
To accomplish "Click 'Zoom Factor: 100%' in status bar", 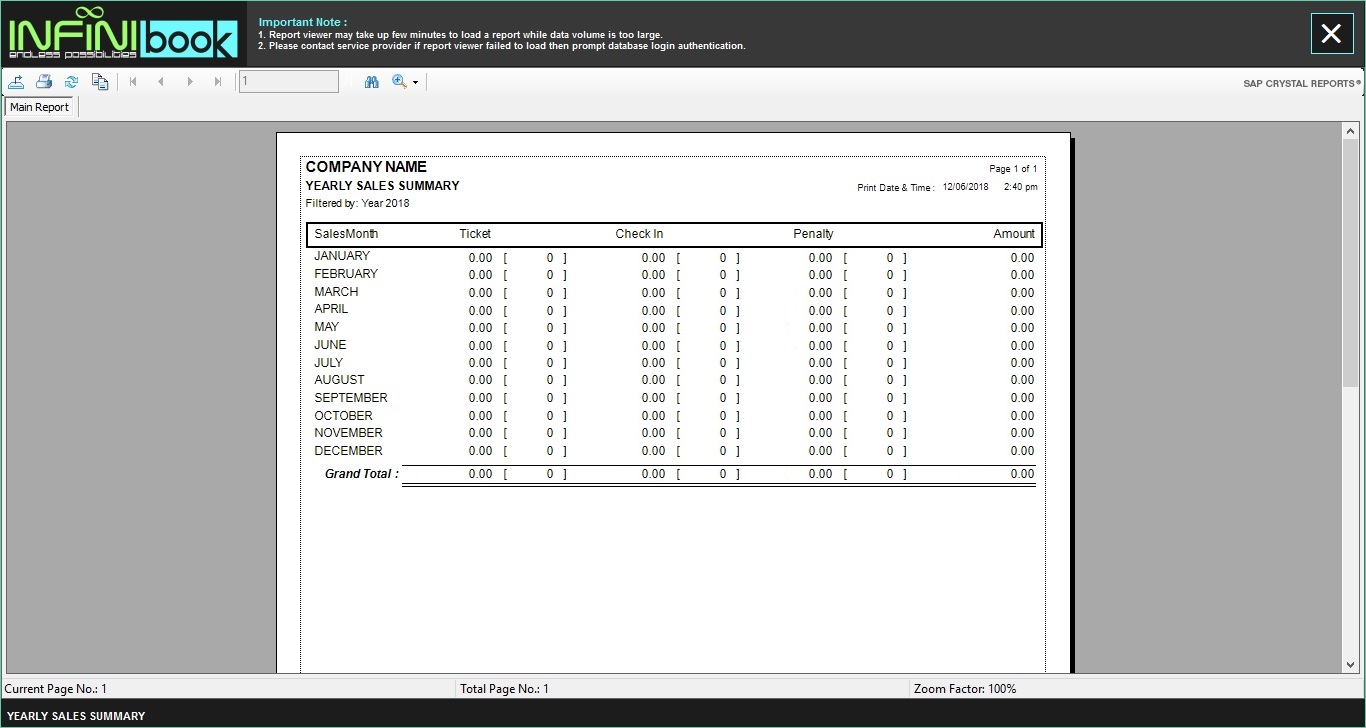I will (x=964, y=689).
